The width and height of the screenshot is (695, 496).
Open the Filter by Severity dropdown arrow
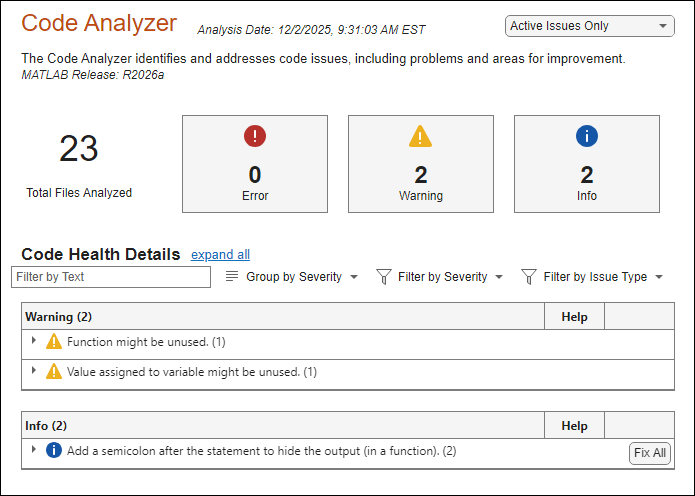click(x=499, y=277)
